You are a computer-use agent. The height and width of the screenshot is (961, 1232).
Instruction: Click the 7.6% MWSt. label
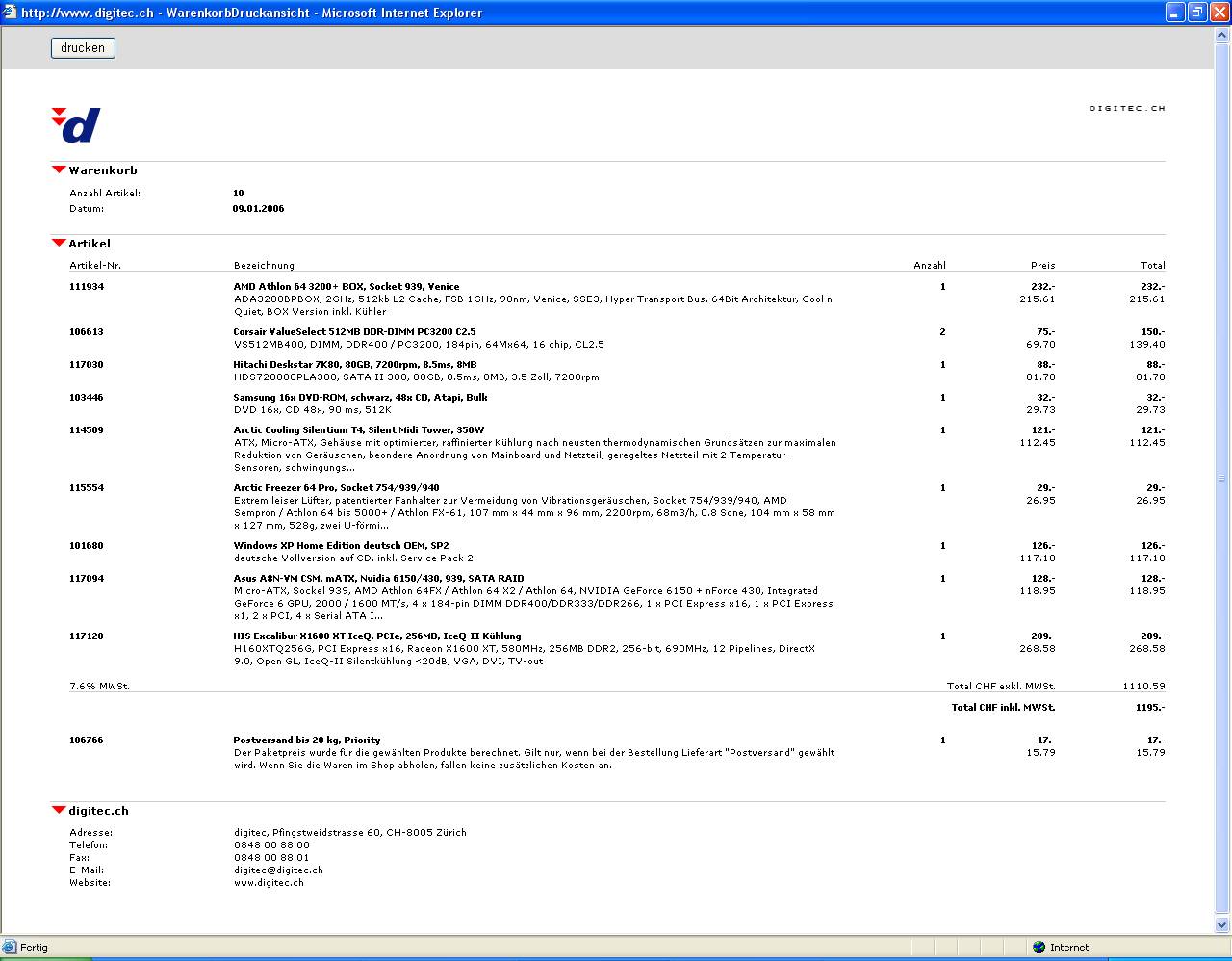(99, 687)
